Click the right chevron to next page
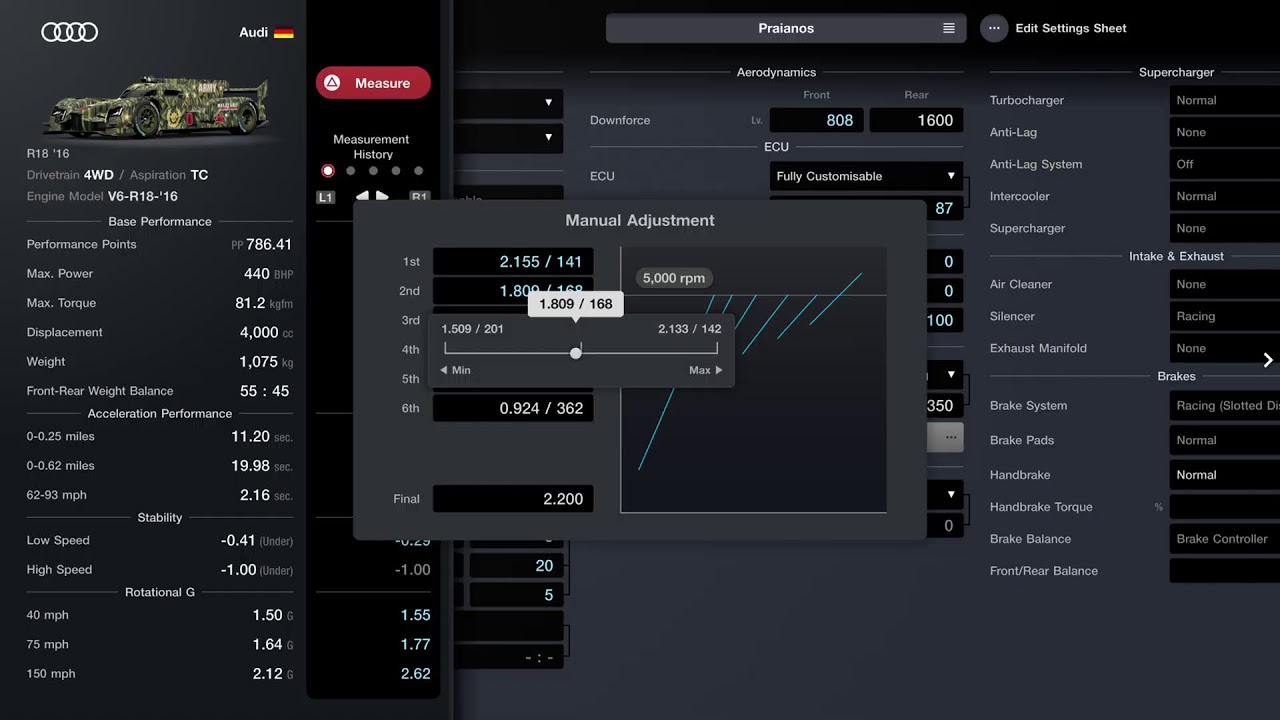 1268,360
